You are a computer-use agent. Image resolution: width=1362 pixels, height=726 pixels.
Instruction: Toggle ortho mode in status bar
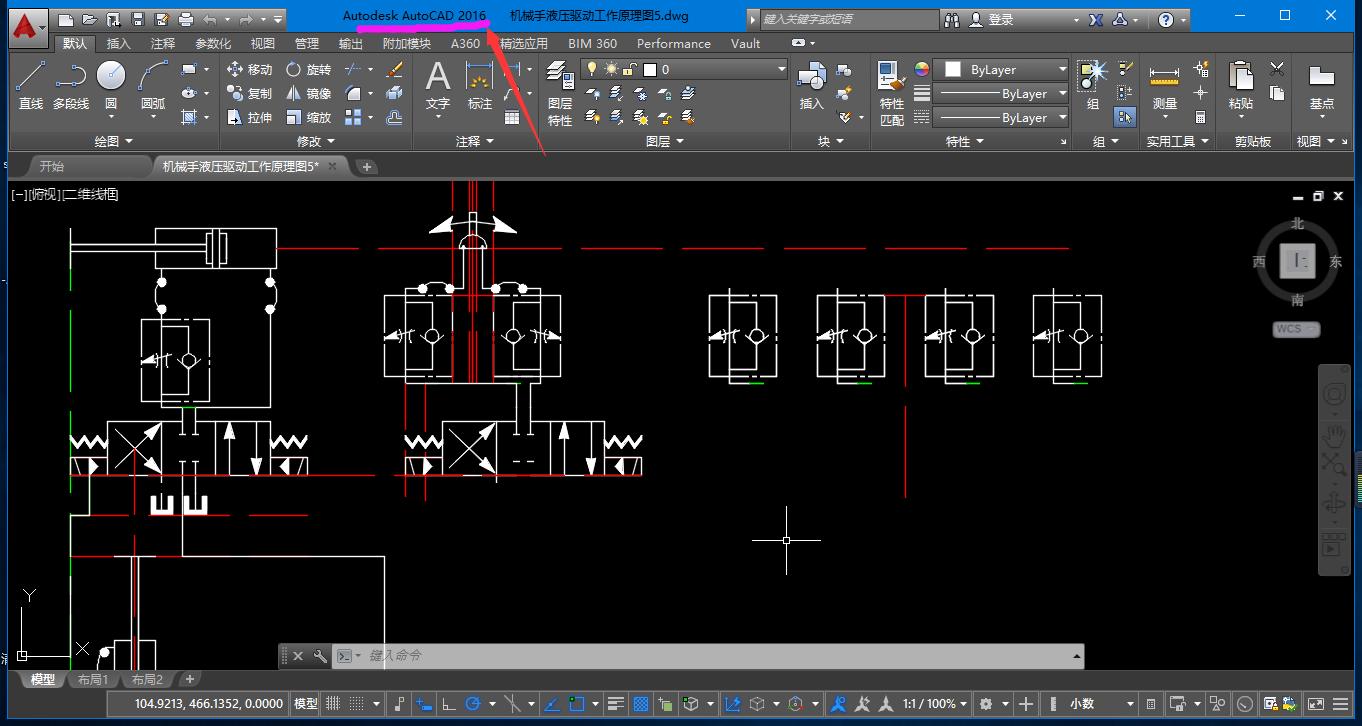[x=449, y=704]
